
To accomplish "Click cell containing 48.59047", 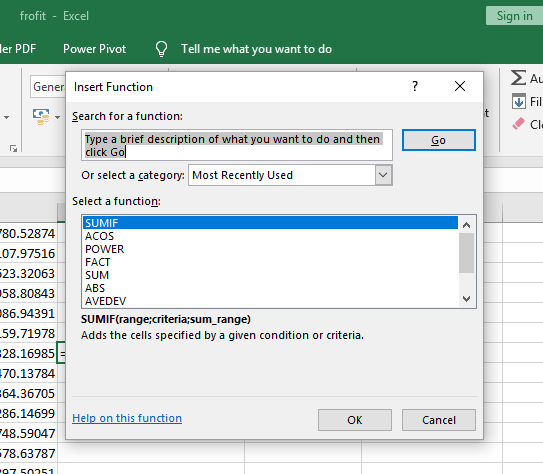I will tap(28, 433).
